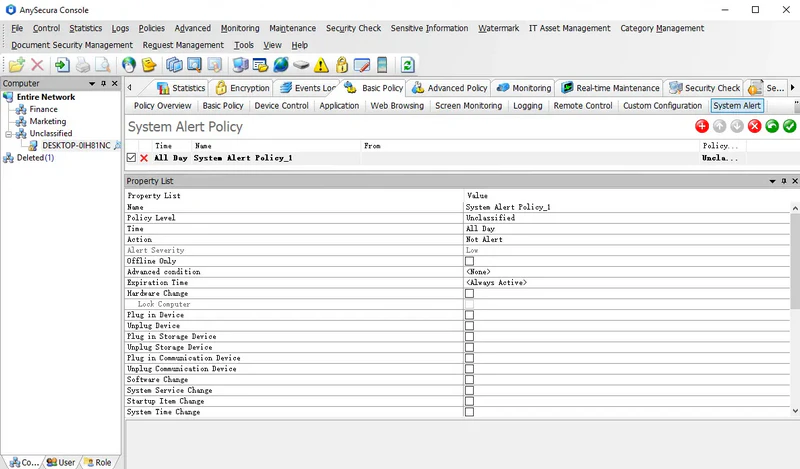Collapse the Unclassified tree node
This screenshot has height=469, width=800.
point(9,134)
